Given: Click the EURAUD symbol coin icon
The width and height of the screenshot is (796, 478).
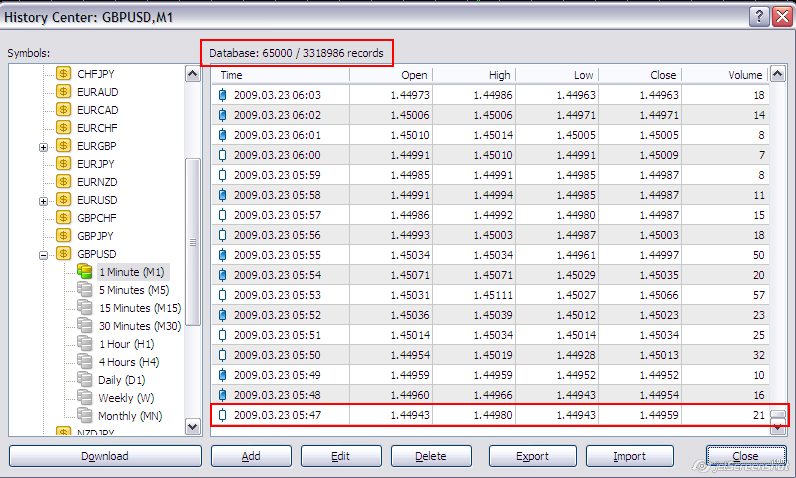Looking at the screenshot, I should pos(63,92).
